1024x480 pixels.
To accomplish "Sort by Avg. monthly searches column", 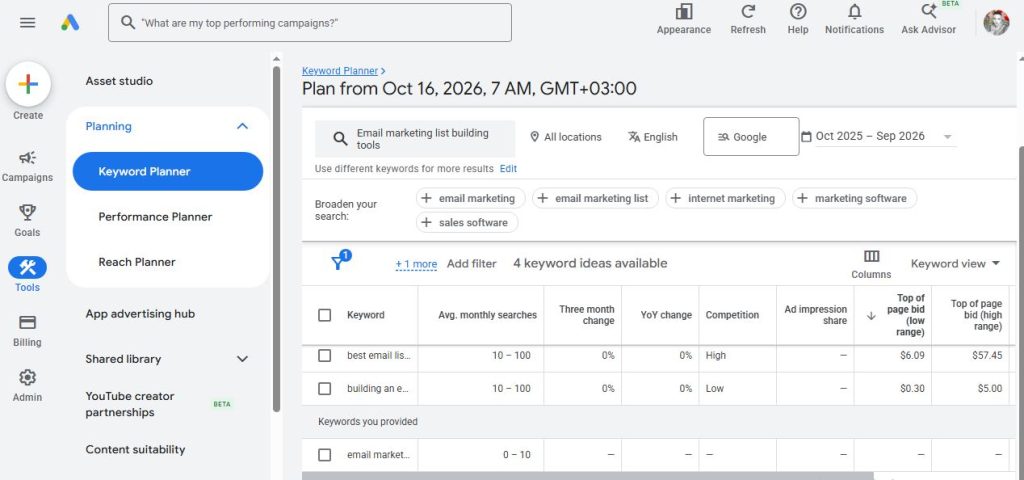I will click(x=487, y=315).
